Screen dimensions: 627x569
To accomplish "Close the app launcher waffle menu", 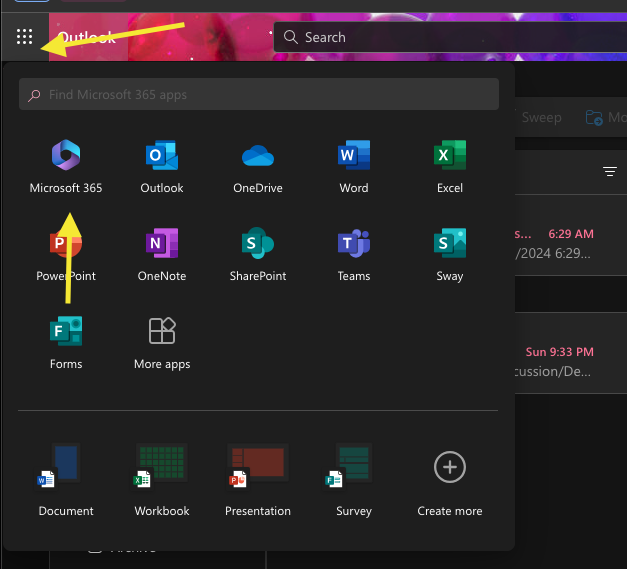I will point(25,37).
